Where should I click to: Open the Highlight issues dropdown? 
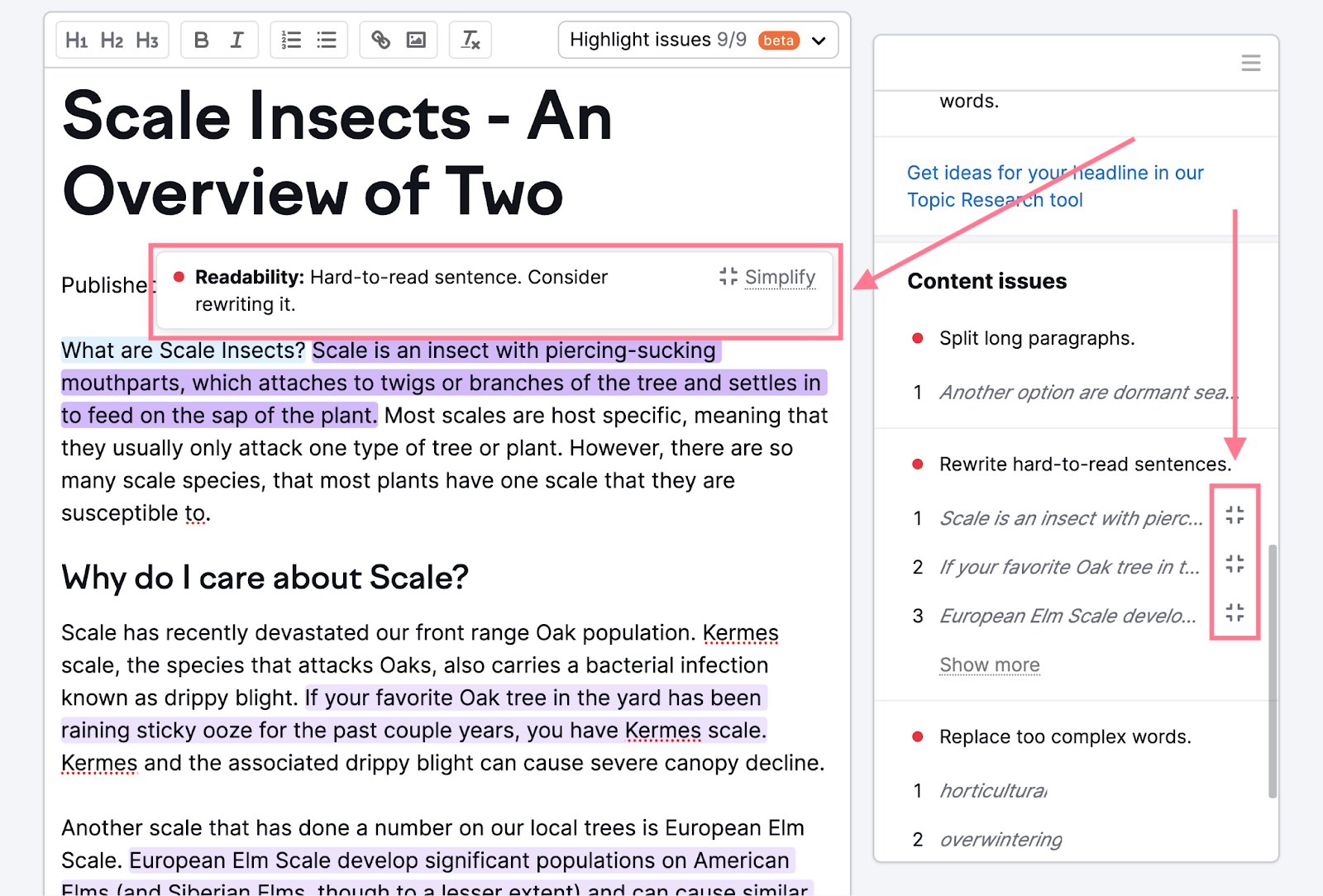698,40
